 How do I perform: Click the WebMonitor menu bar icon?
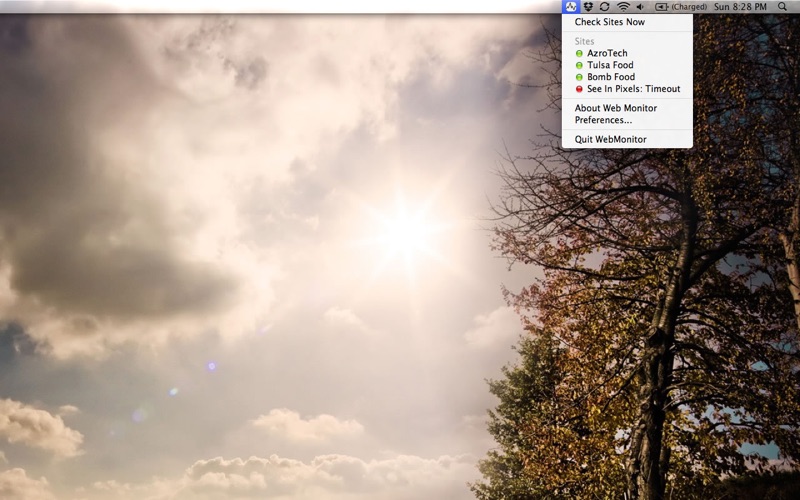click(570, 7)
